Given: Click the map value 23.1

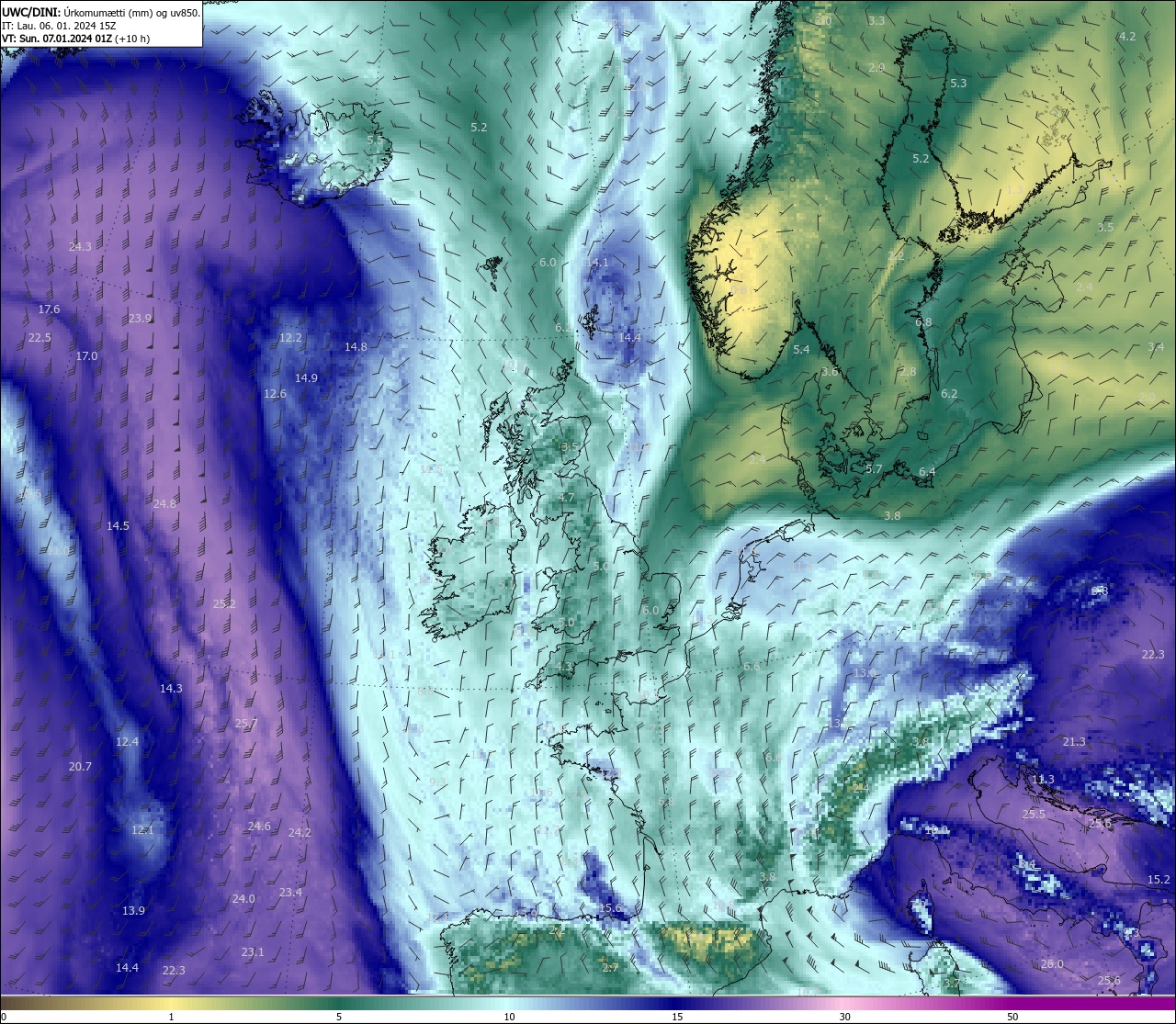Looking at the screenshot, I should click(x=253, y=951).
